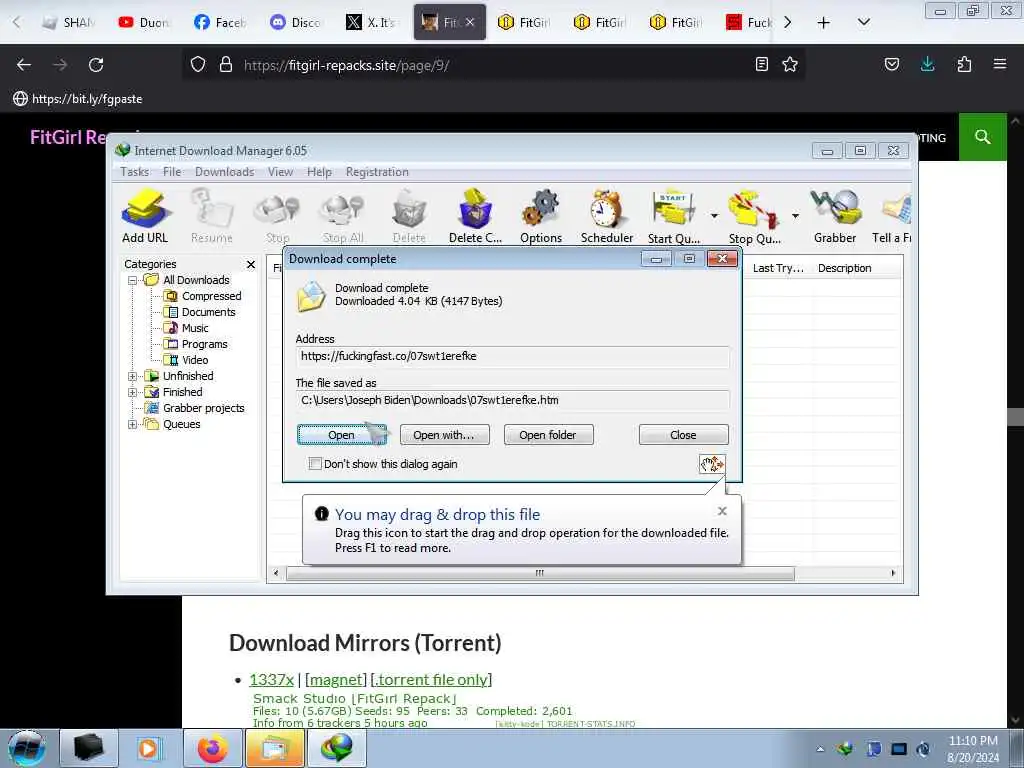
Task: Switch to the Discord browser tab
Action: tap(296, 22)
